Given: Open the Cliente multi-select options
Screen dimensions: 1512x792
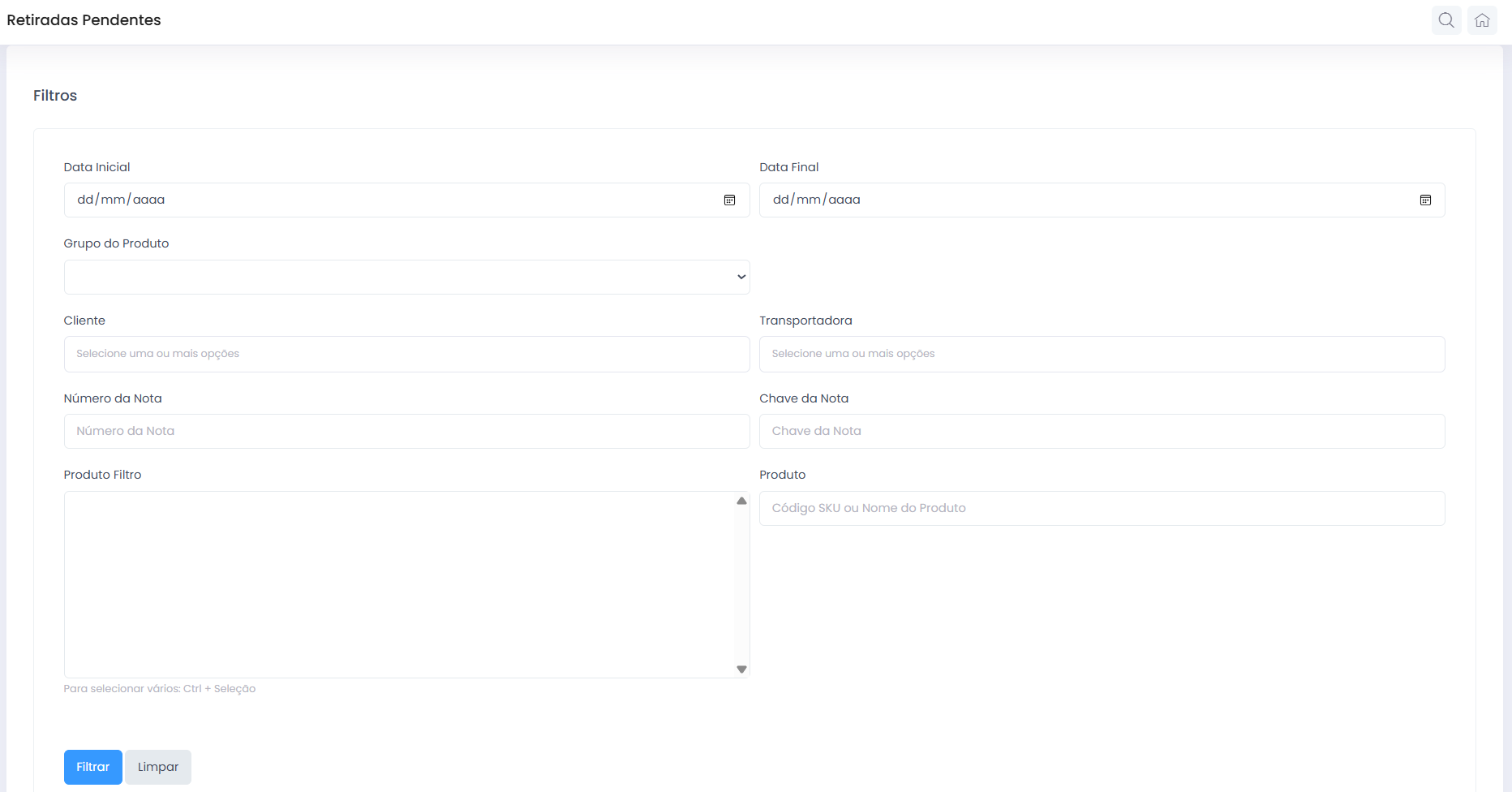Looking at the screenshot, I should pos(406,354).
